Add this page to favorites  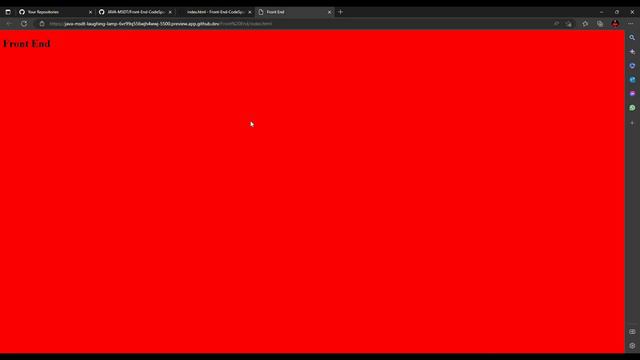(585, 24)
